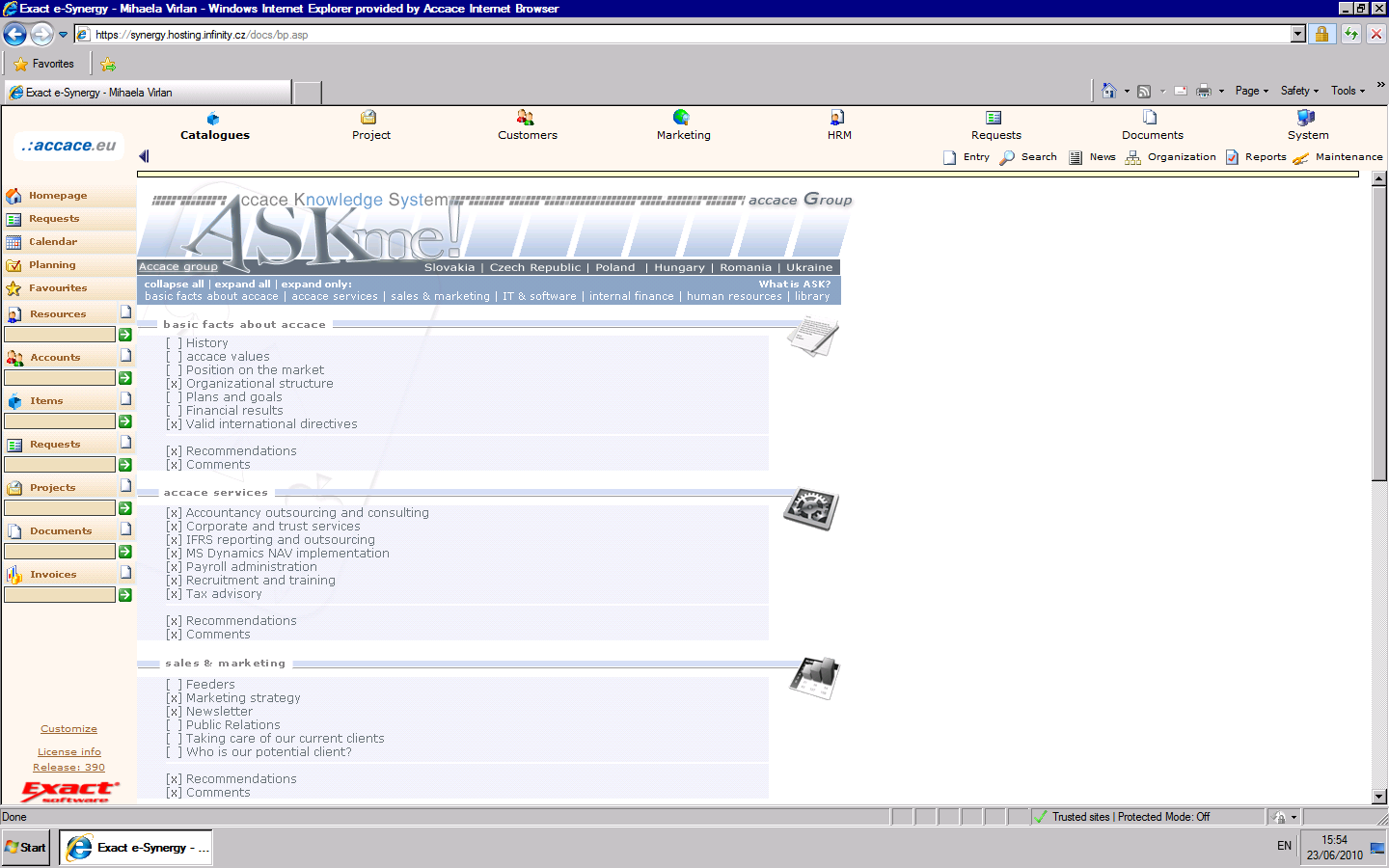Viewport: 1389px width, 868px height.
Task: Select the News submenu item
Action: (1093, 157)
